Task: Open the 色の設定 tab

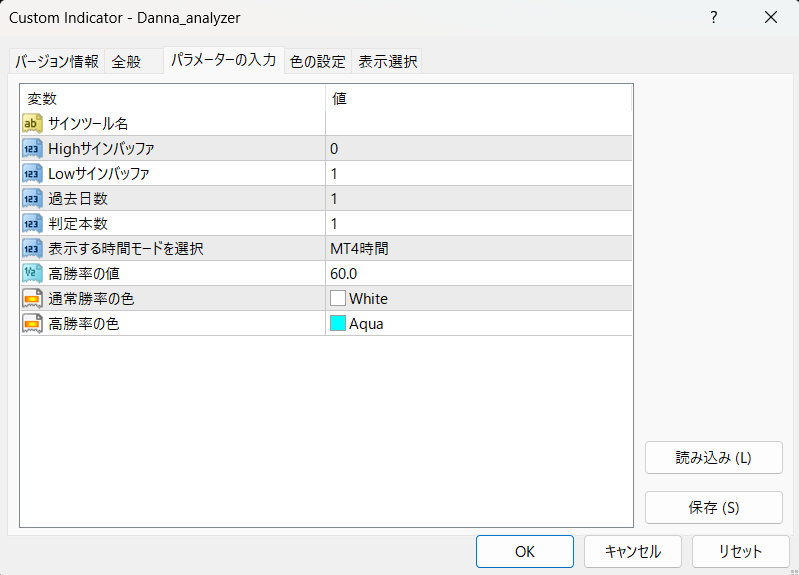Action: (x=317, y=62)
